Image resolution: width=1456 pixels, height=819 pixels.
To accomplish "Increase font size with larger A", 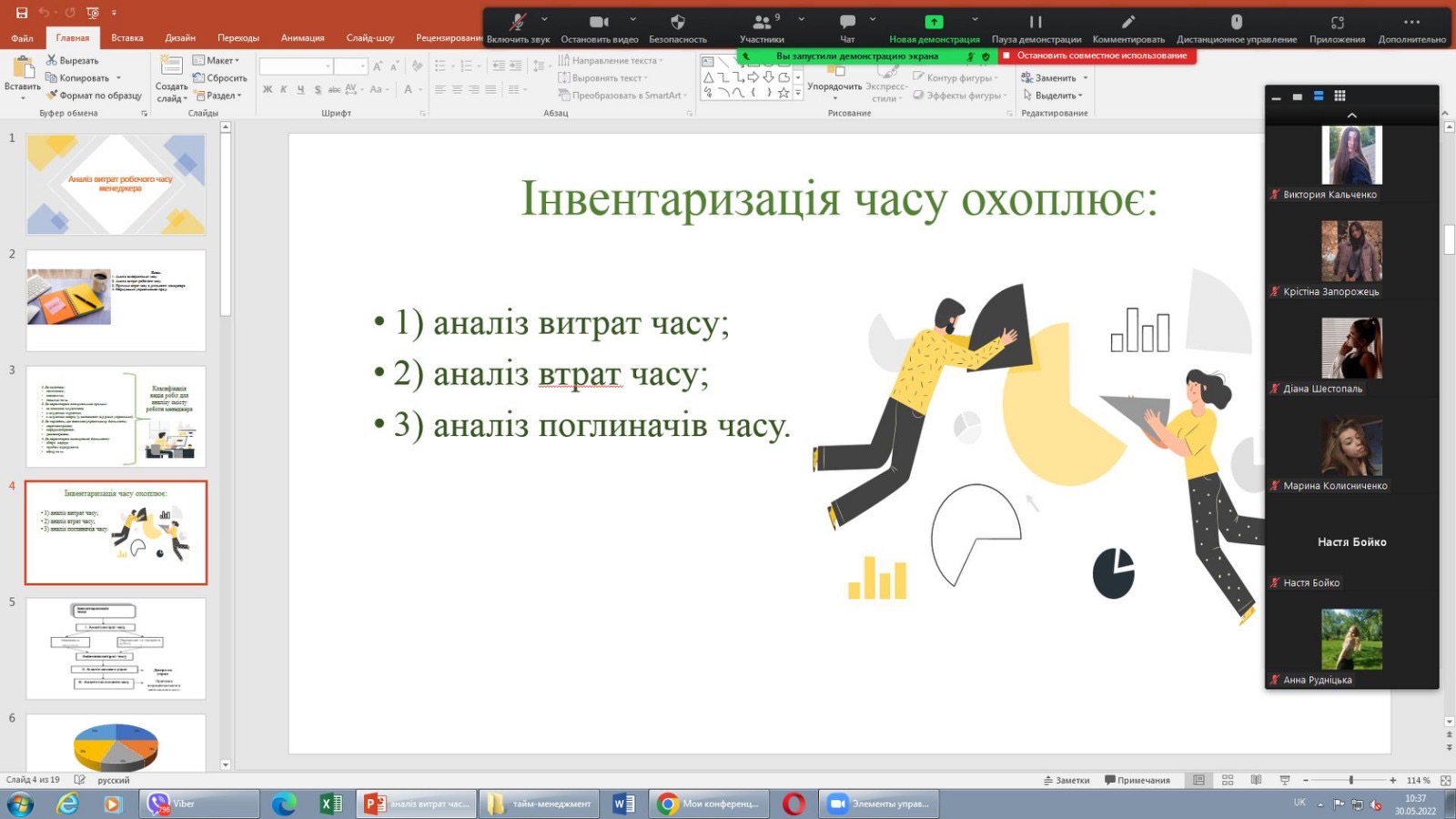I will click(378, 66).
